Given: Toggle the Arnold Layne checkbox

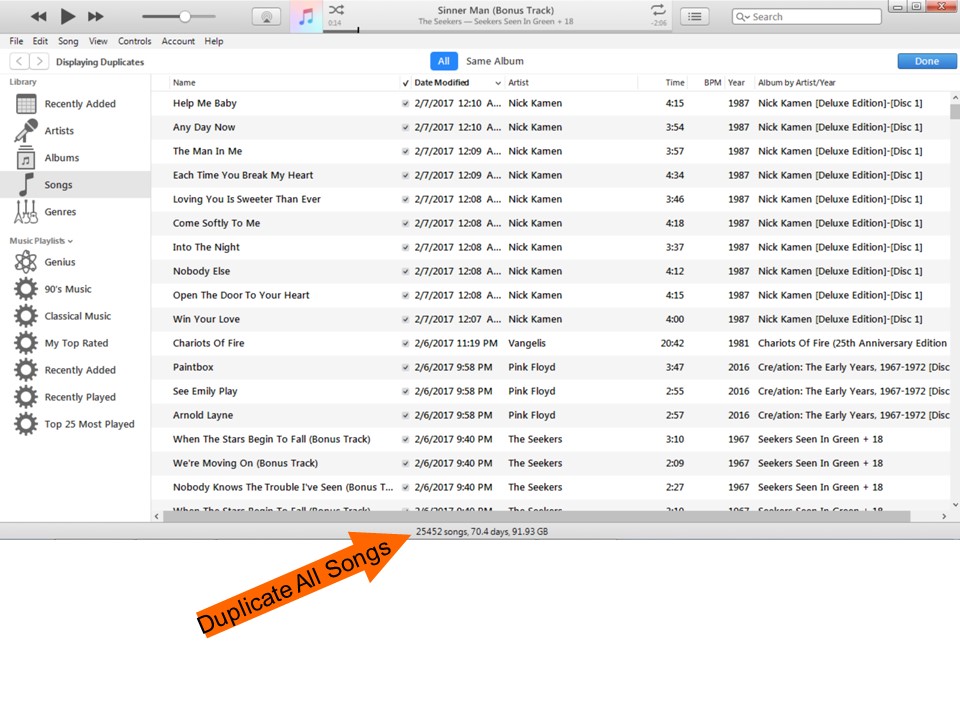Looking at the screenshot, I should click(405, 415).
